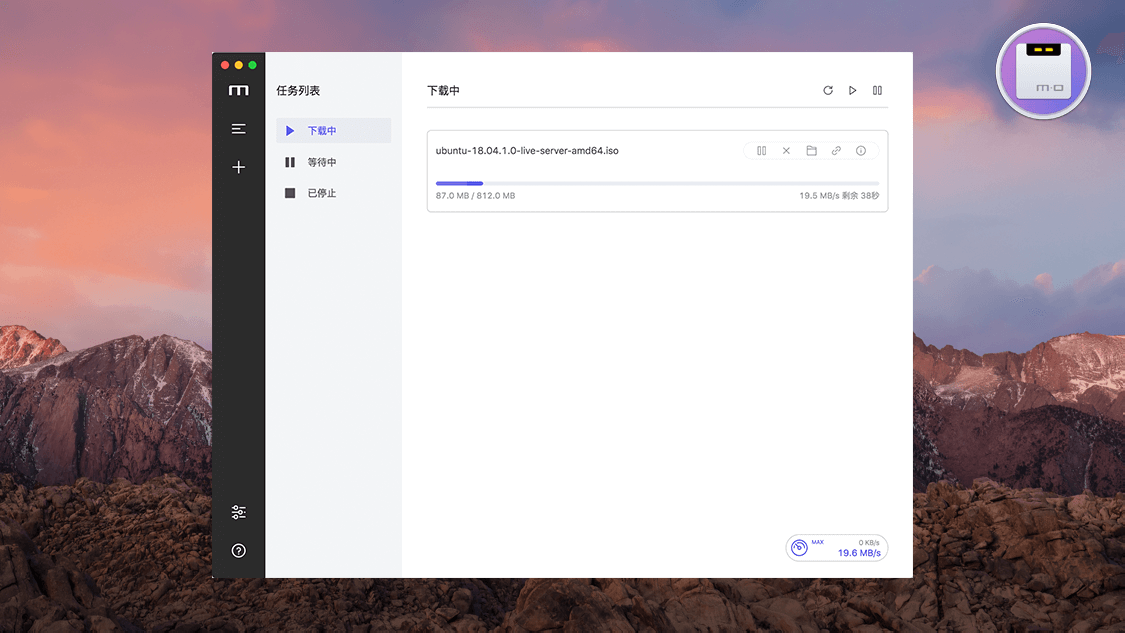Delete the ubuntu ISO task with the X icon
1125x633 pixels.
[x=786, y=151]
